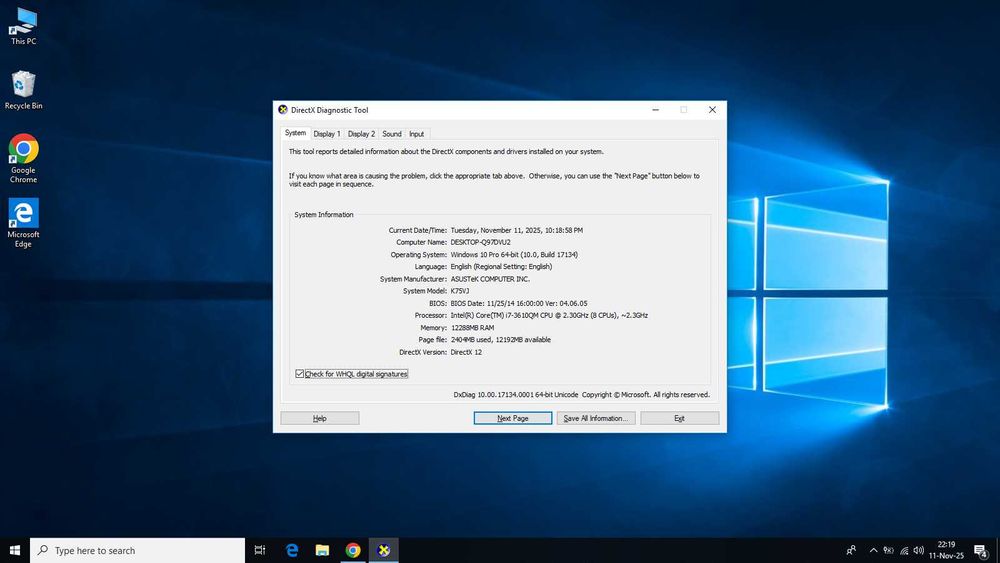
Task: Click the page file usage value
Action: point(501,340)
